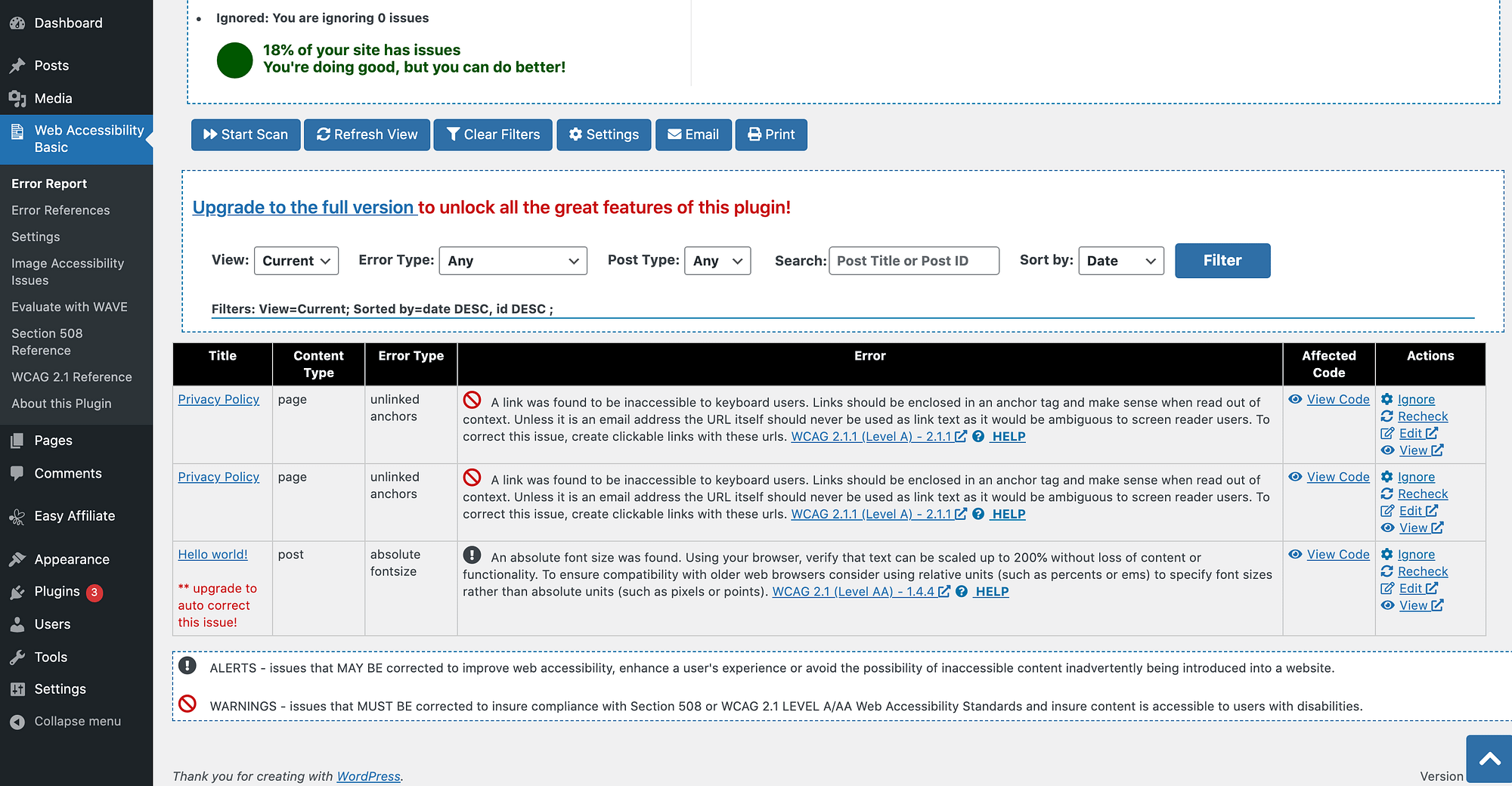Open Tools using the wrench sidebar icon
The image size is (1512, 786).
click(x=17, y=657)
